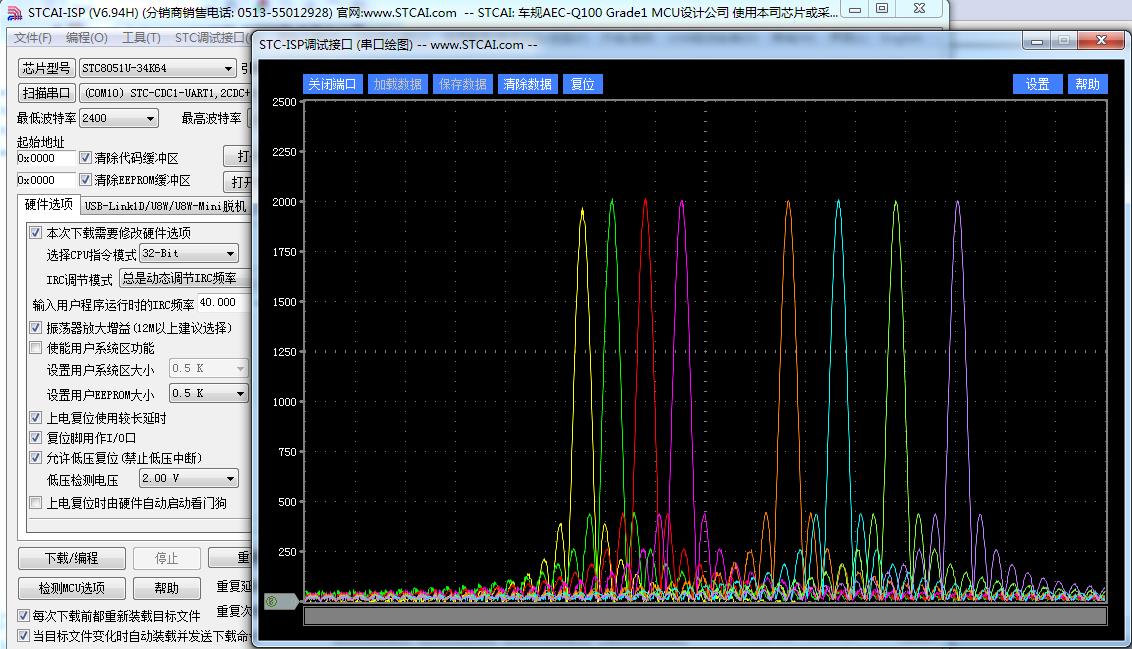
Task: Click the gray horizontal scrollbar below the plot
Action: (704, 616)
